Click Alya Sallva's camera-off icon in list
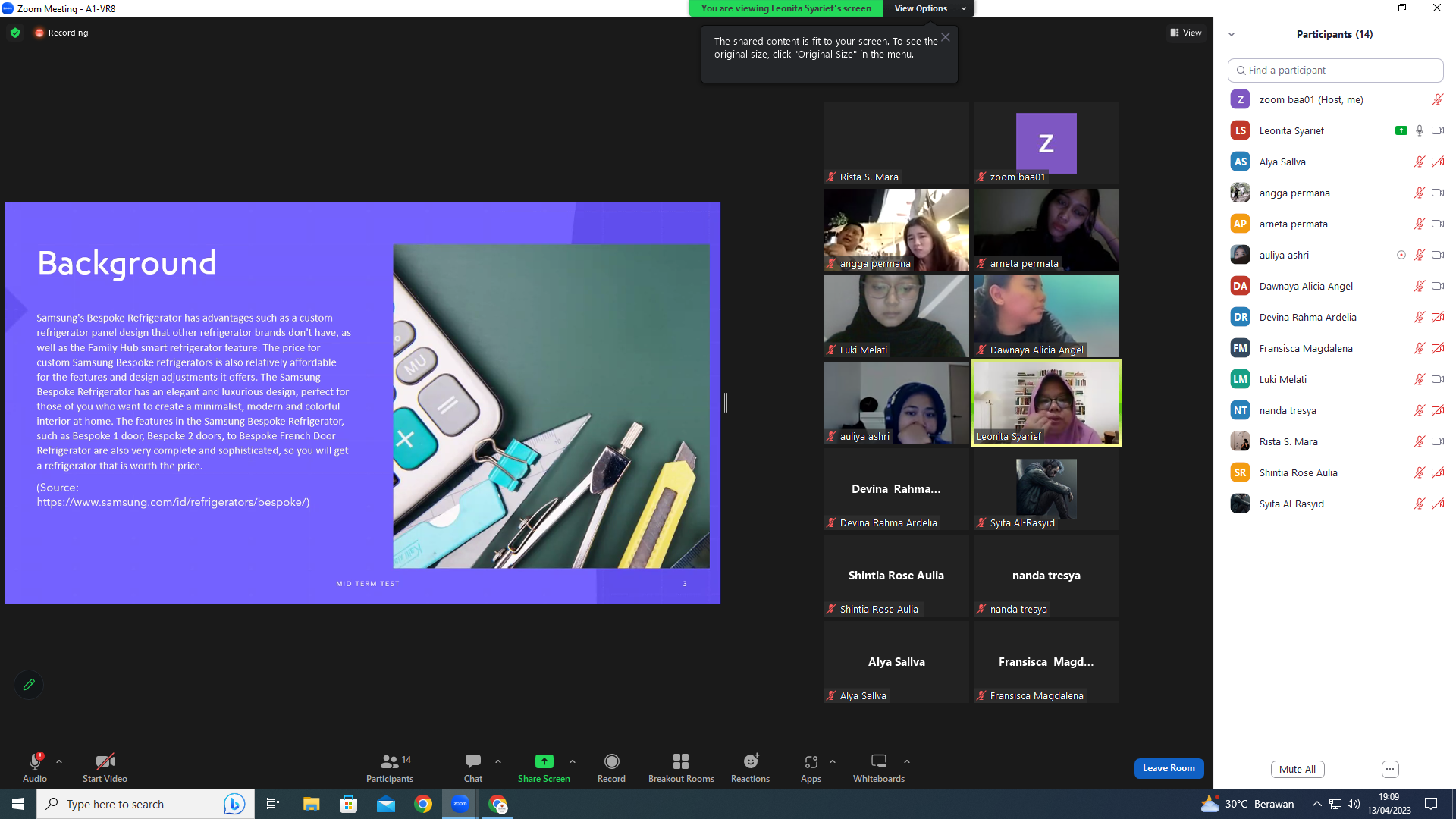1456x819 pixels. (1437, 162)
